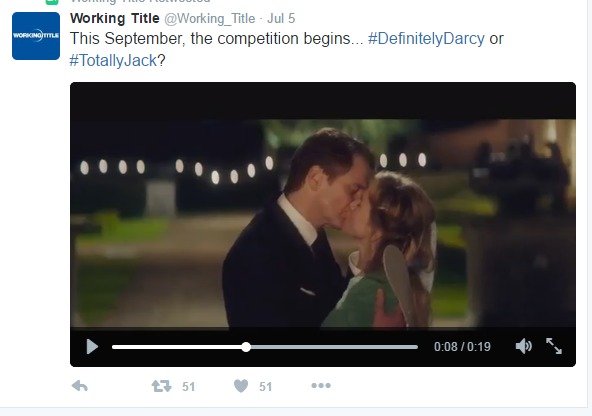Play the video in the tweet

pyautogui.click(x=92, y=347)
